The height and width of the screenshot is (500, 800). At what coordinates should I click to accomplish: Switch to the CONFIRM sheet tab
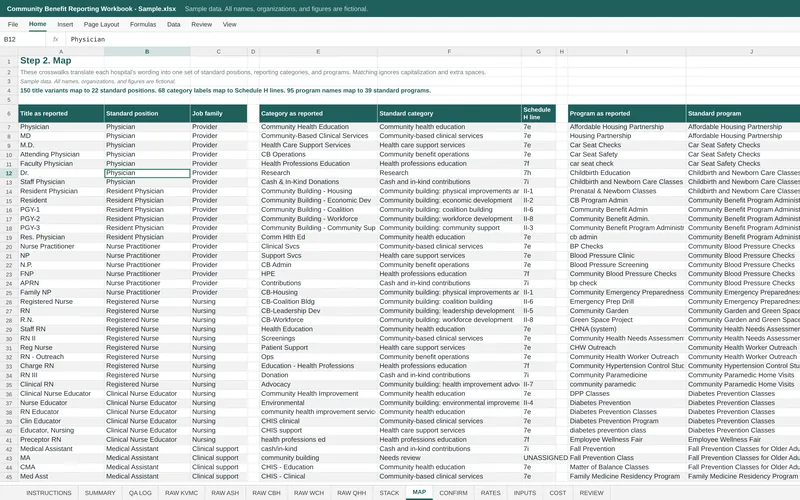tap(454, 493)
